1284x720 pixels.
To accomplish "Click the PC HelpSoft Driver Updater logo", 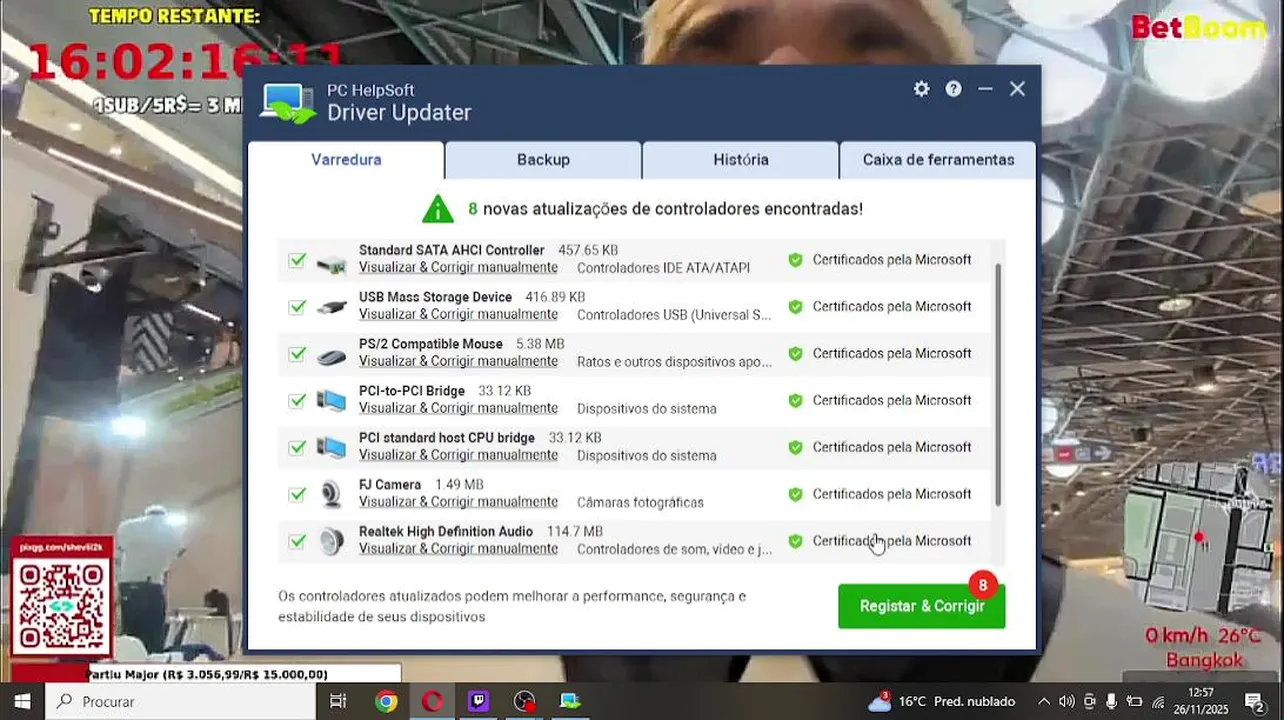I will pos(288,102).
